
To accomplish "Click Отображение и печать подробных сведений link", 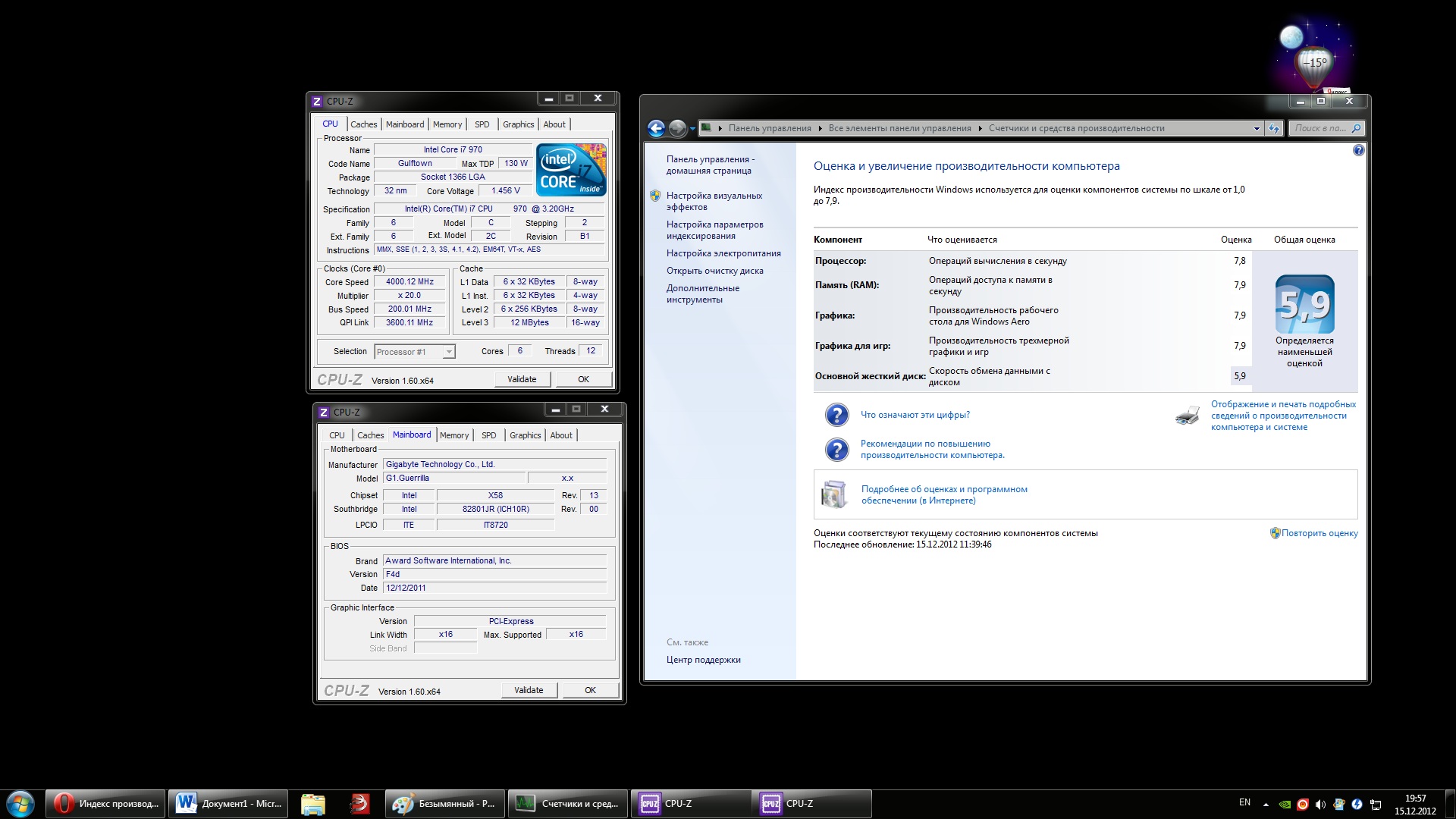I will pos(1283,416).
